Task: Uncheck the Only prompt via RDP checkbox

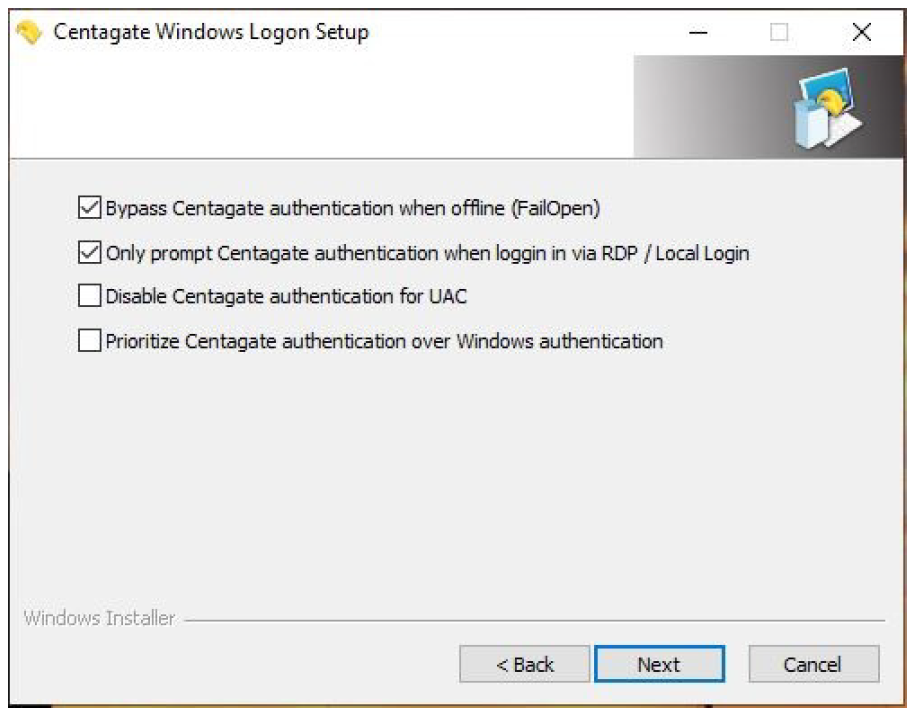Action: [89, 253]
